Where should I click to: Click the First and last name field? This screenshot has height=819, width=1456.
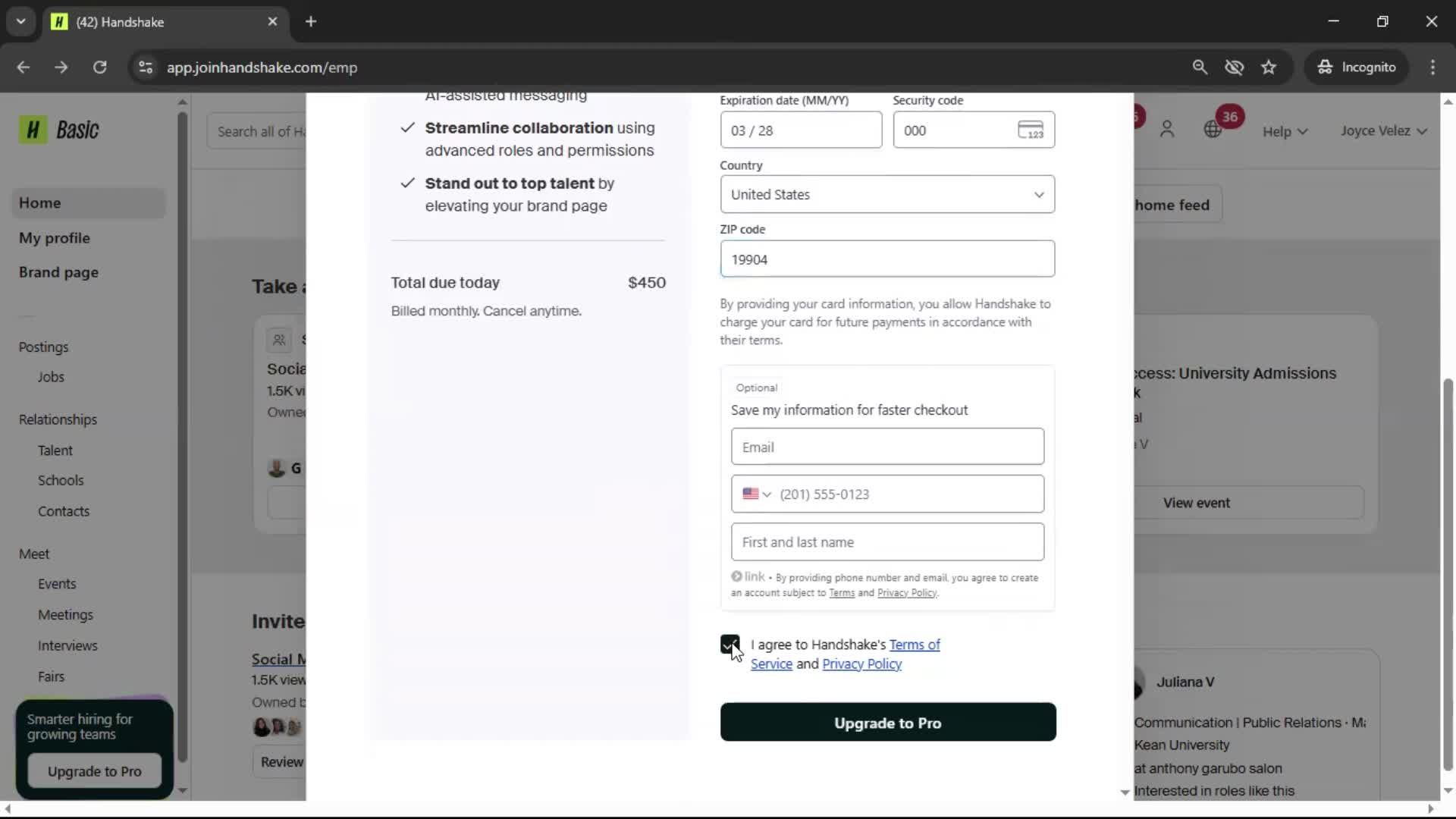click(887, 542)
